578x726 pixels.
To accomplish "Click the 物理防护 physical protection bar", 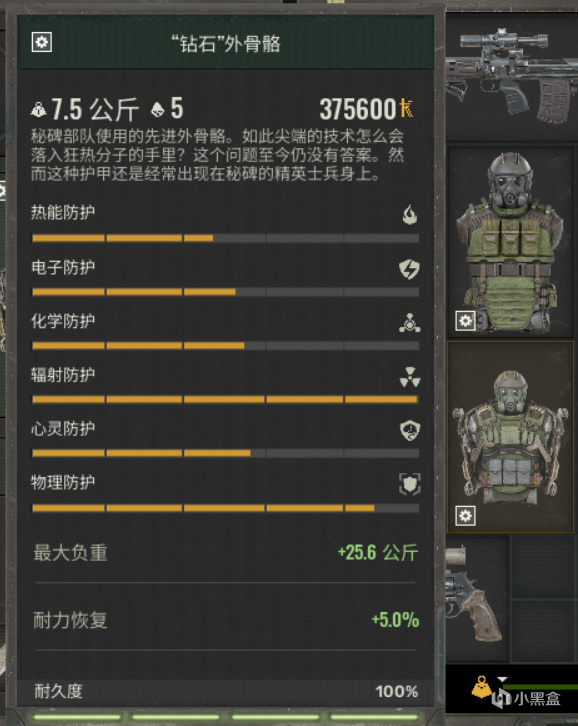I will pyautogui.click(x=225, y=508).
